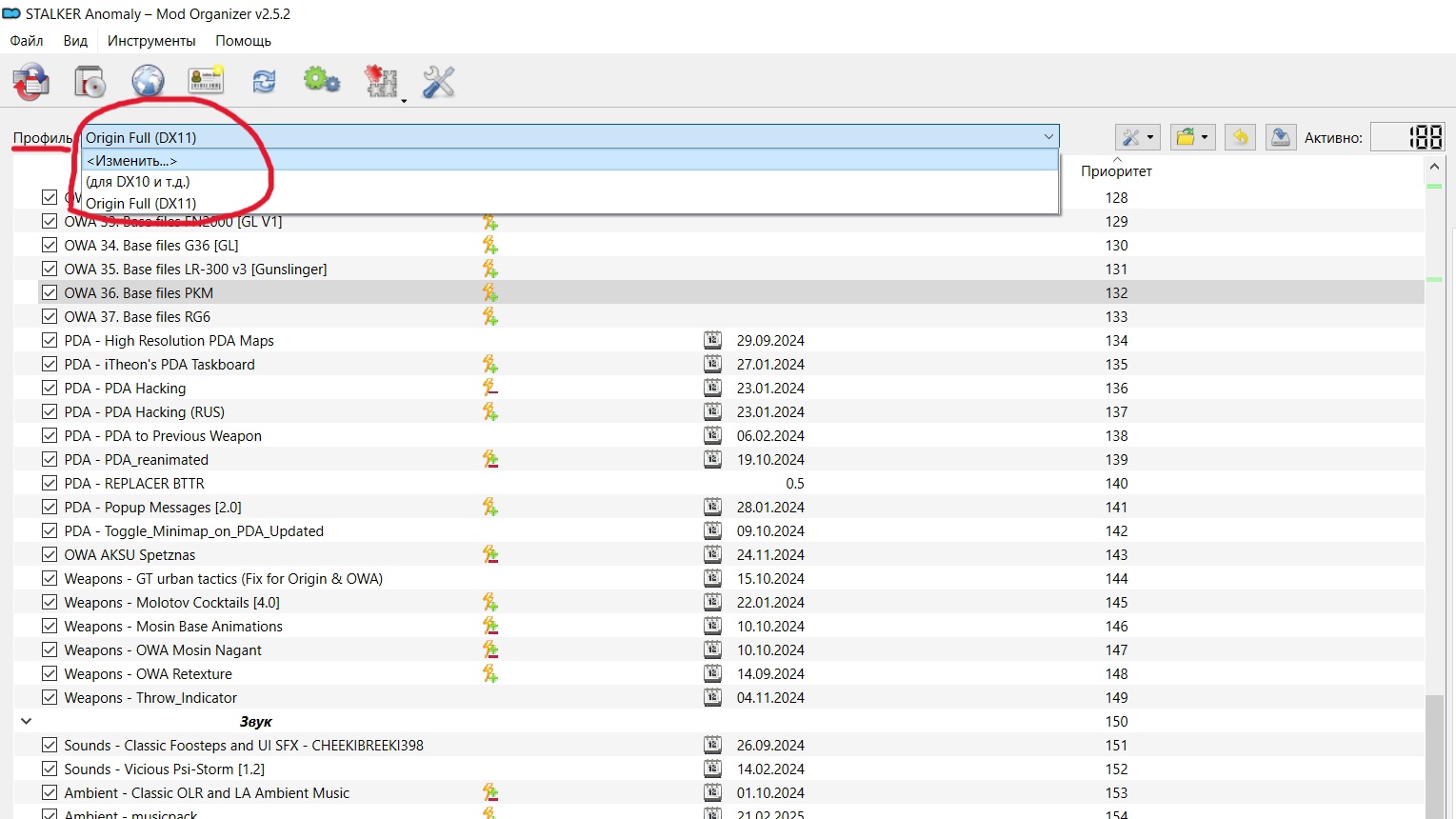The image size is (1456, 819).
Task: Click the scrollbar up arrow
Action: coord(1435,167)
